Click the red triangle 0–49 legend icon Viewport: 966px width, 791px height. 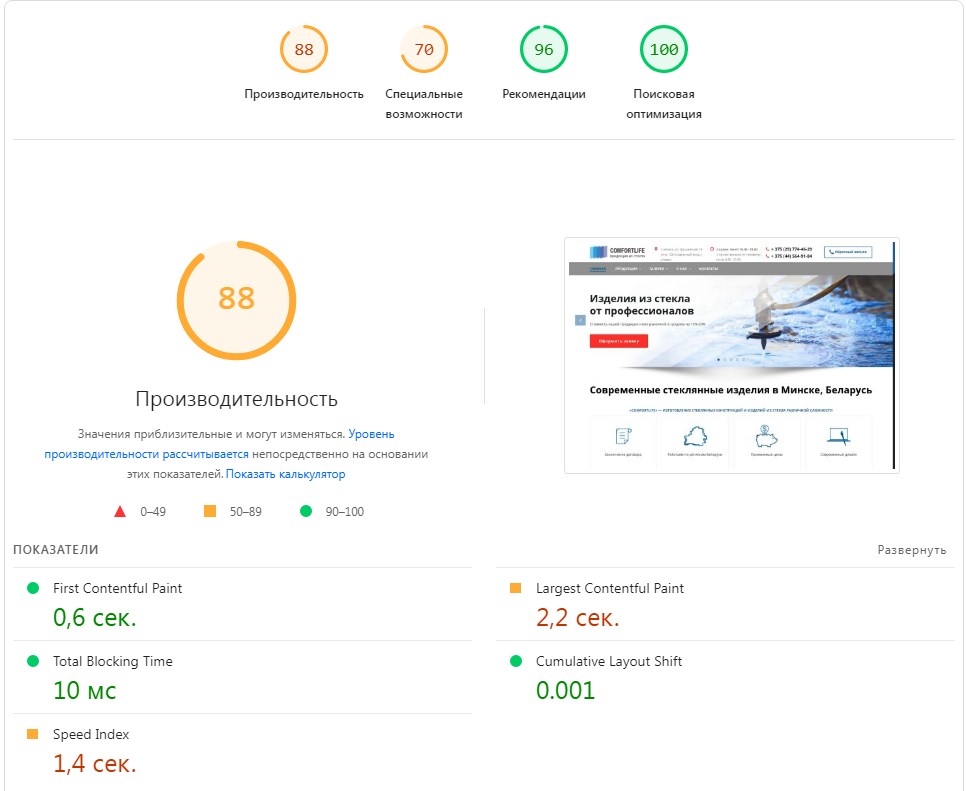pos(122,511)
